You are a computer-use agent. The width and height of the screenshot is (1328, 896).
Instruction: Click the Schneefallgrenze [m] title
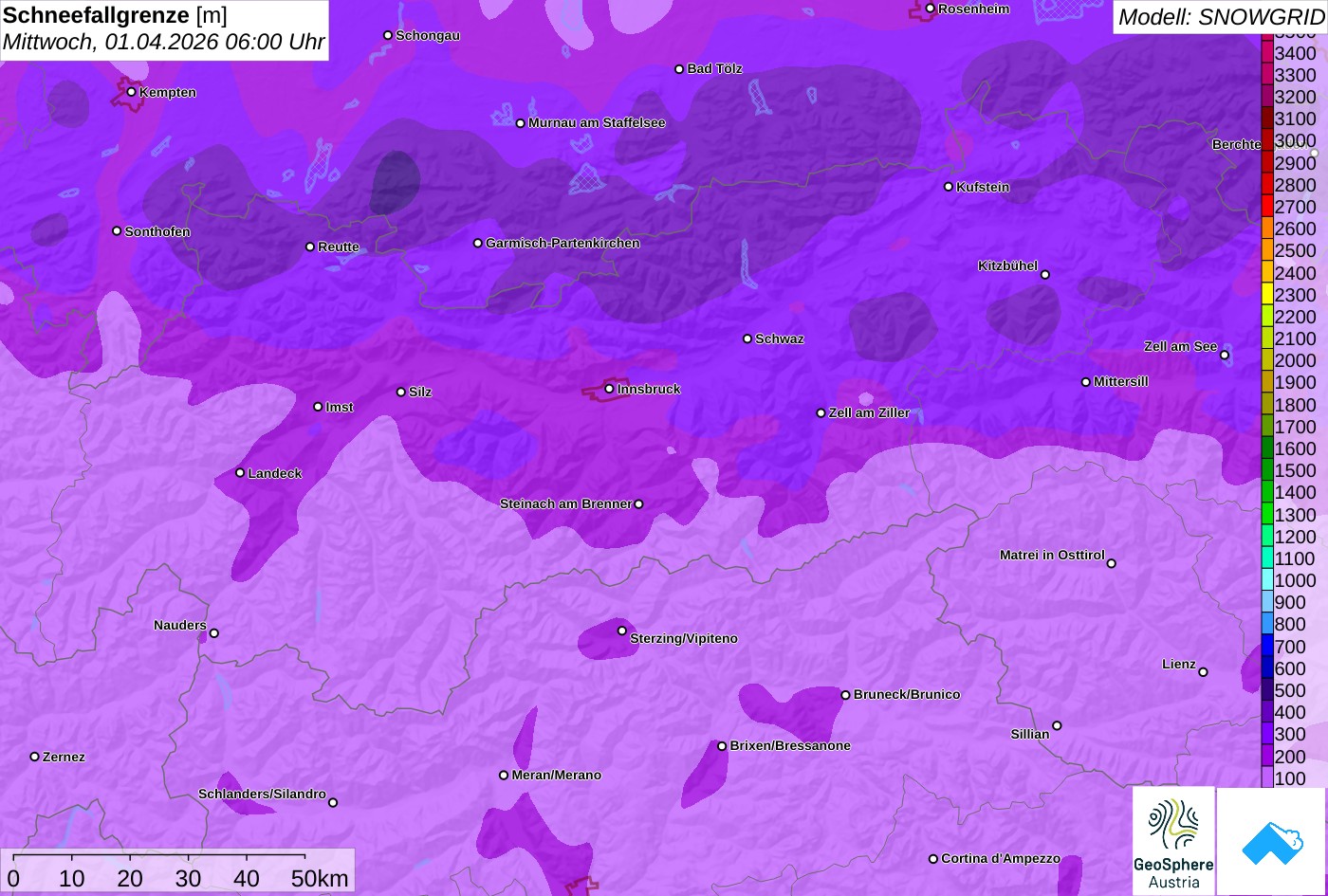click(115, 15)
